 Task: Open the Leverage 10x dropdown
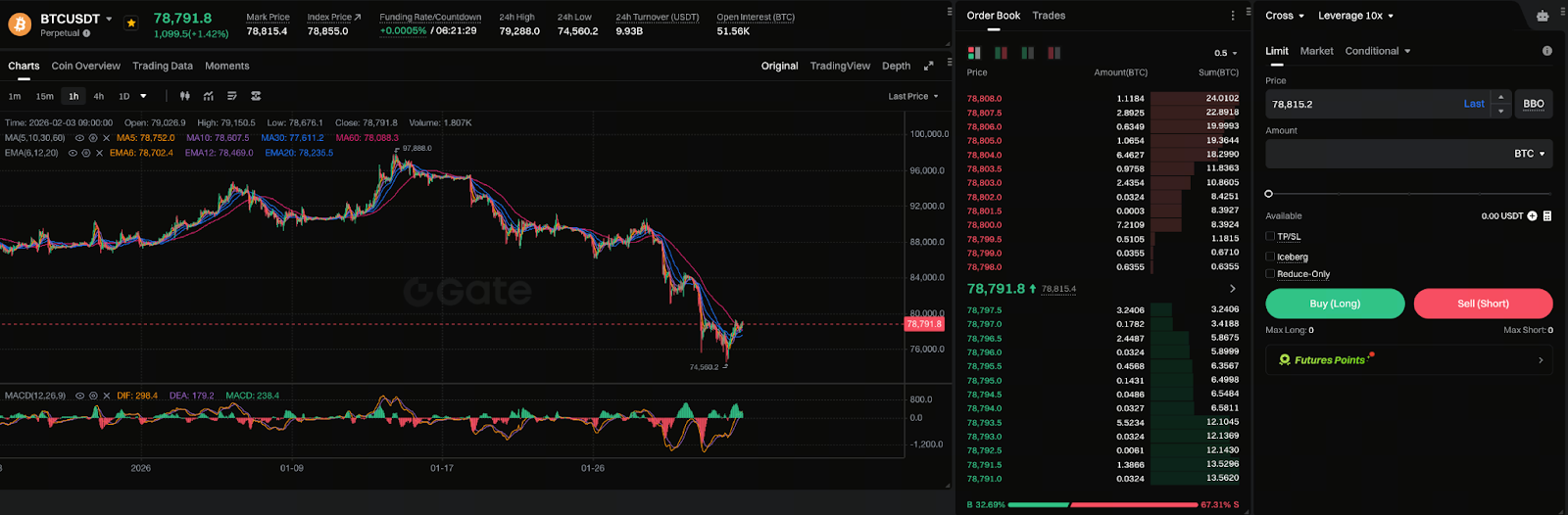pyautogui.click(x=1355, y=16)
